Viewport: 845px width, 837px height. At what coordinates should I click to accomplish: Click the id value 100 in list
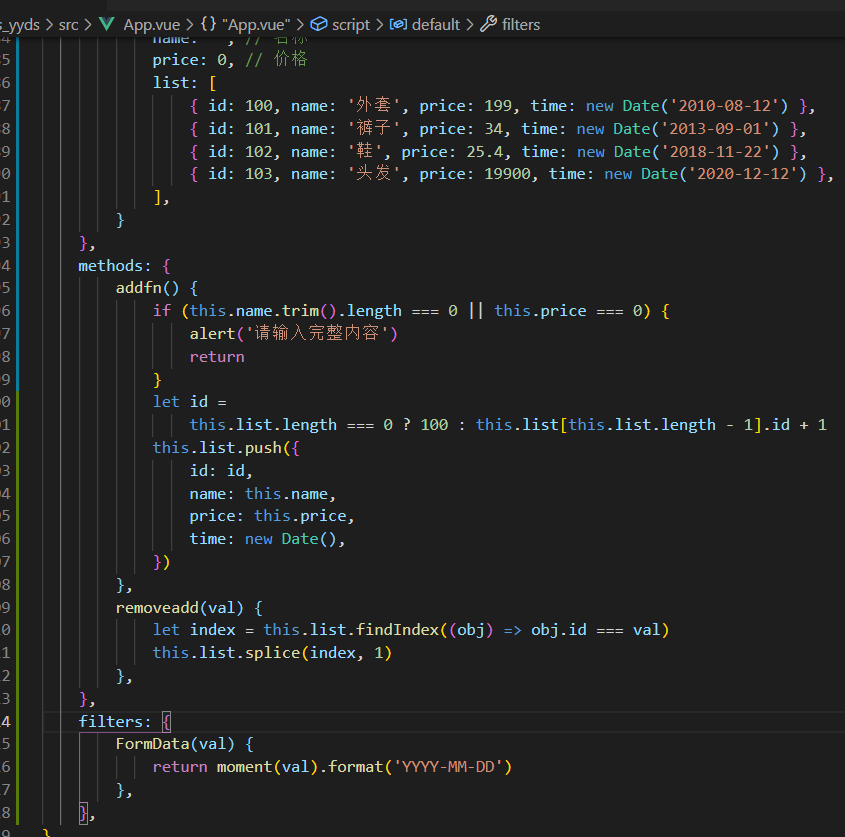(259, 106)
